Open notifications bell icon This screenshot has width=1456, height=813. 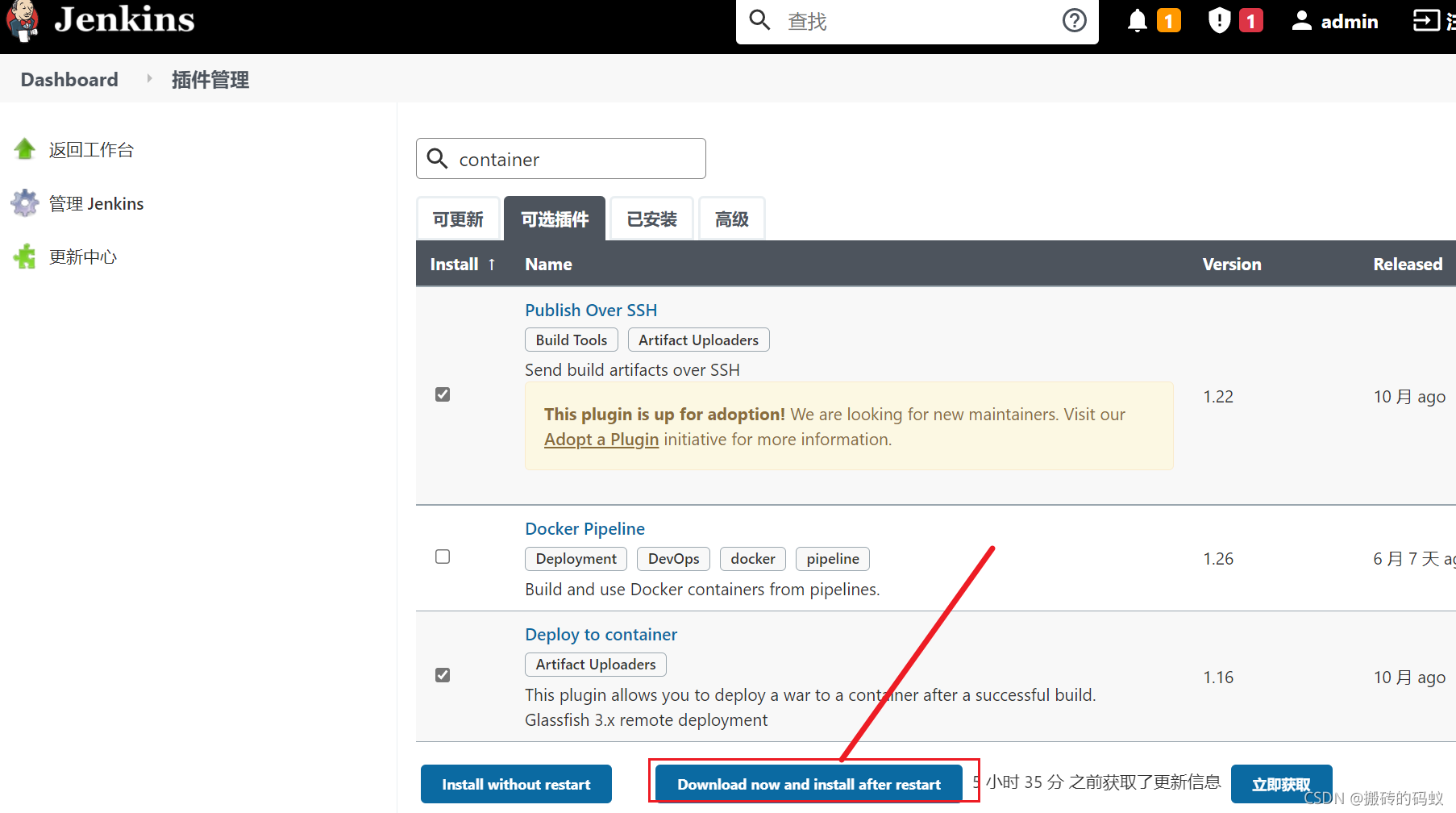1137,20
